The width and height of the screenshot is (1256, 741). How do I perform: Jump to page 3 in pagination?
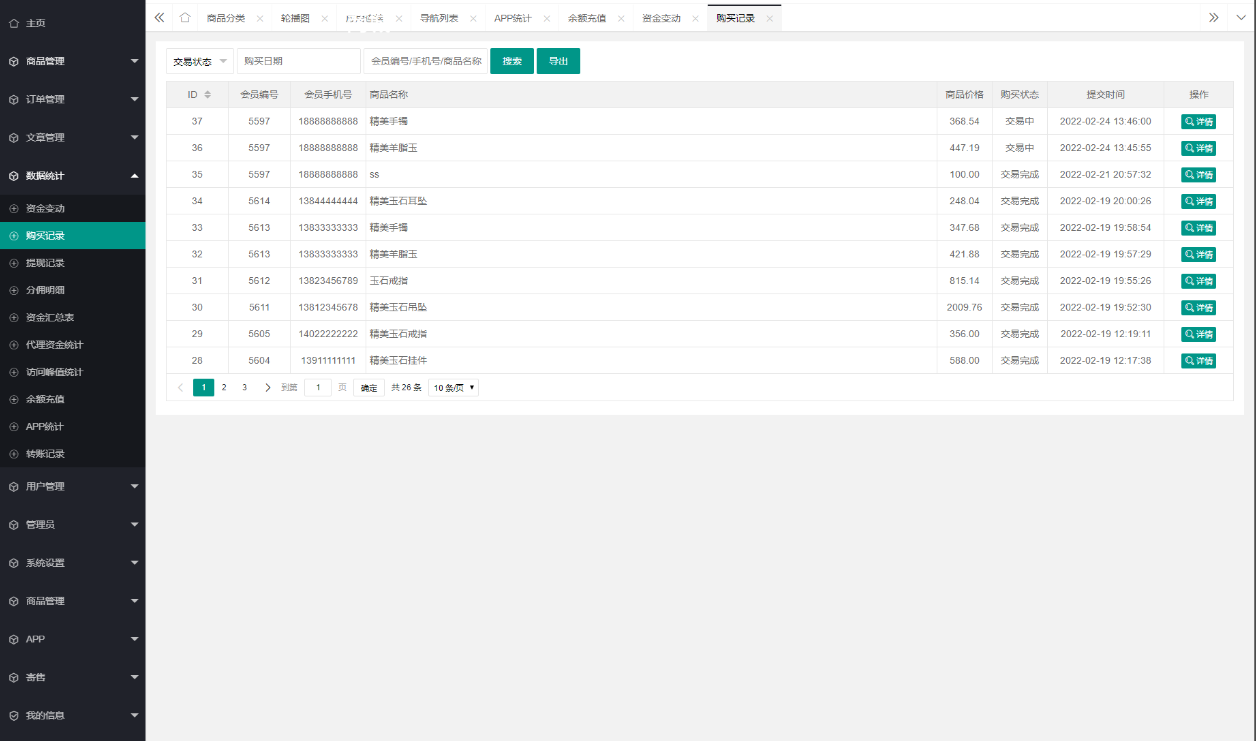[x=244, y=388]
